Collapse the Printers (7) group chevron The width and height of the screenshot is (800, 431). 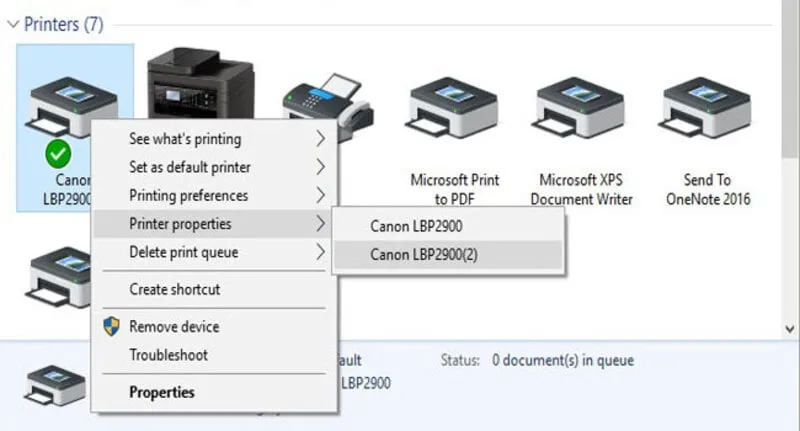tap(13, 24)
